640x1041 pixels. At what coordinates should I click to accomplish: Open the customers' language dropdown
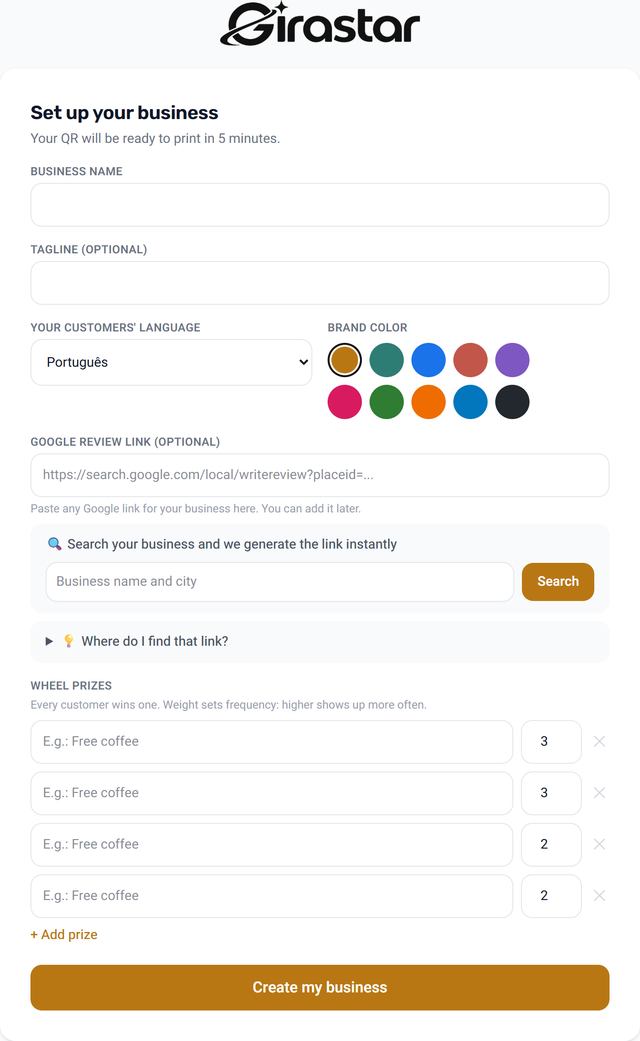(x=171, y=362)
